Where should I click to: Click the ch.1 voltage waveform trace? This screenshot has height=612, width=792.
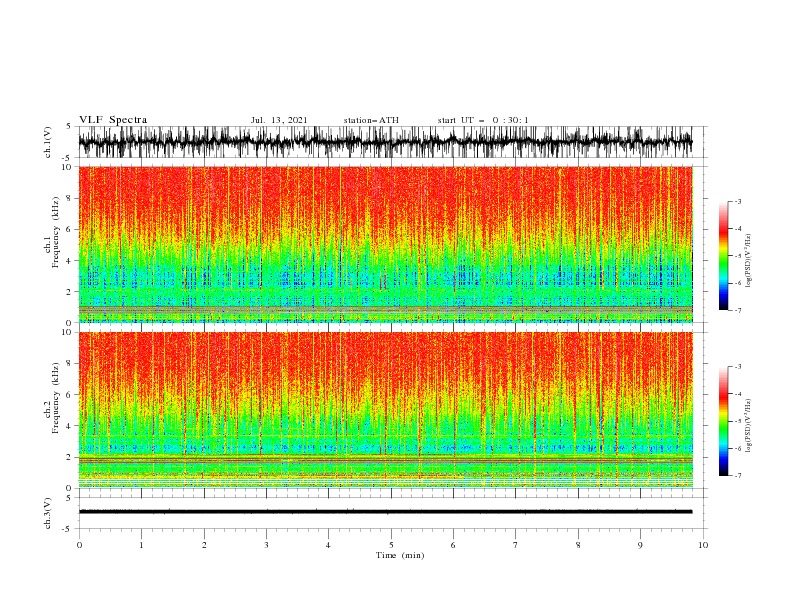click(385, 142)
